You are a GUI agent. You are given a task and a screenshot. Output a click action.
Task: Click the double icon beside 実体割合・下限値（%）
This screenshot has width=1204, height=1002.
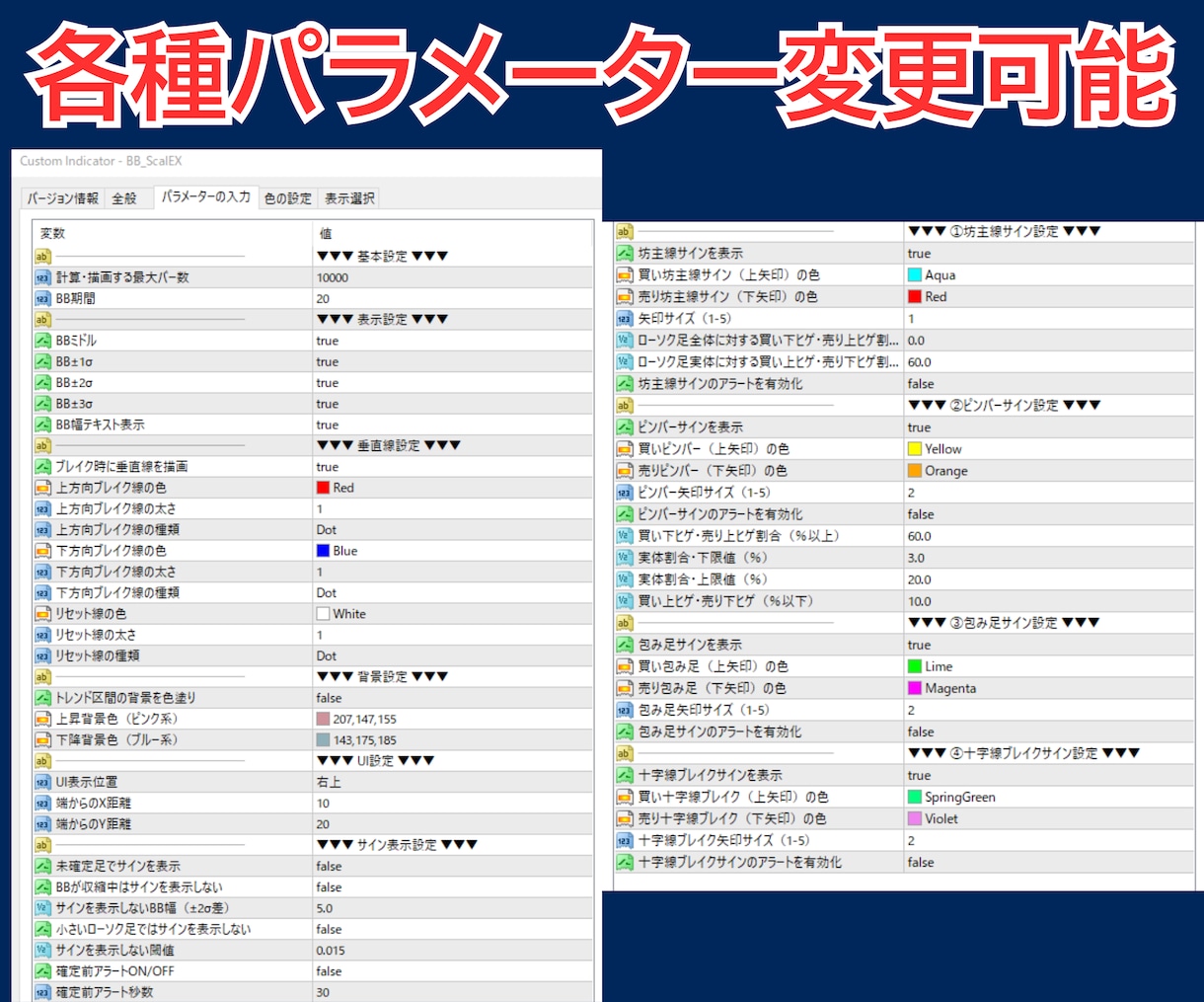(x=624, y=558)
